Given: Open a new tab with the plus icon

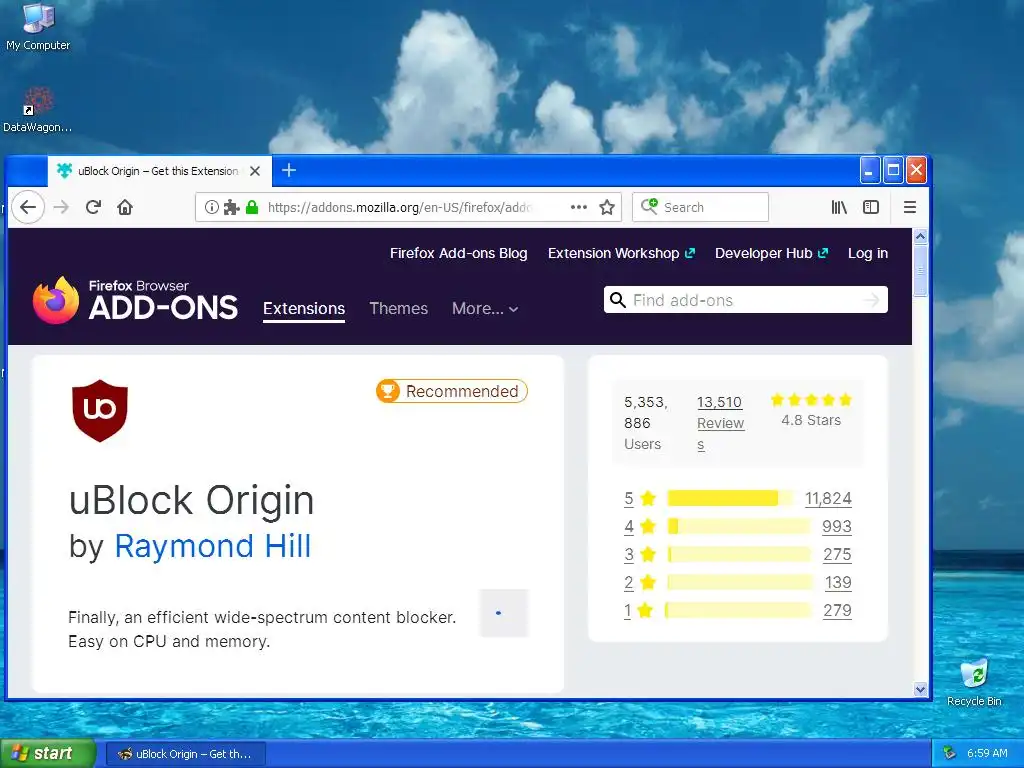Looking at the screenshot, I should [x=289, y=170].
